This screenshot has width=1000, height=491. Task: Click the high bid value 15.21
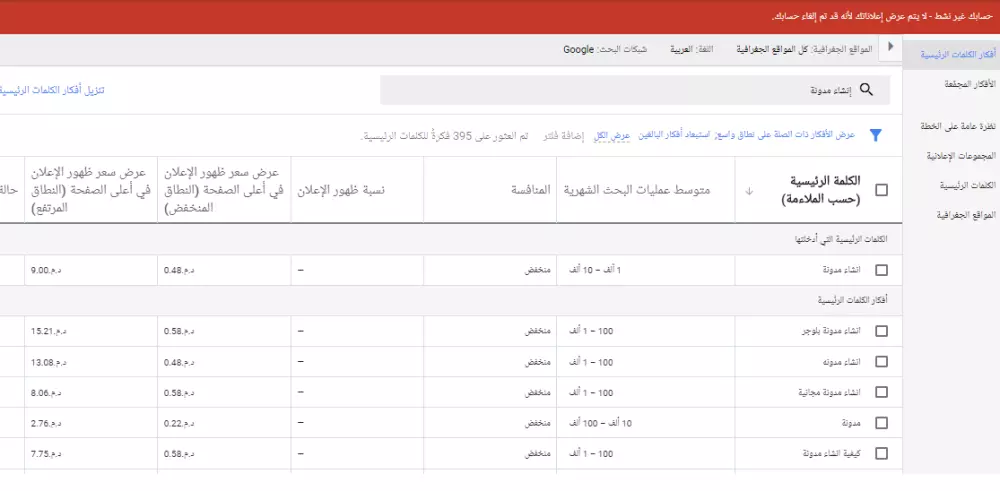point(48,331)
